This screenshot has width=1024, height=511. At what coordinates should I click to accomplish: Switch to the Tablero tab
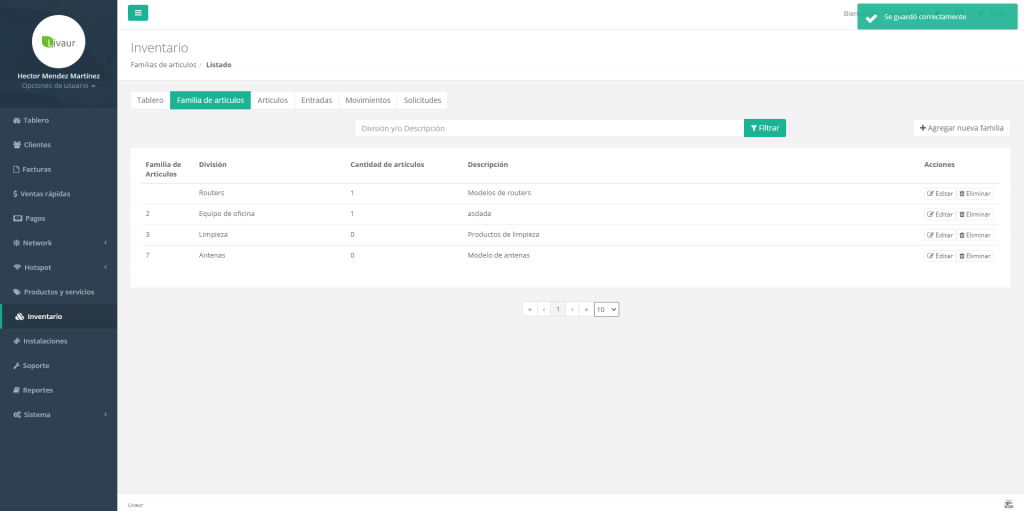150,100
